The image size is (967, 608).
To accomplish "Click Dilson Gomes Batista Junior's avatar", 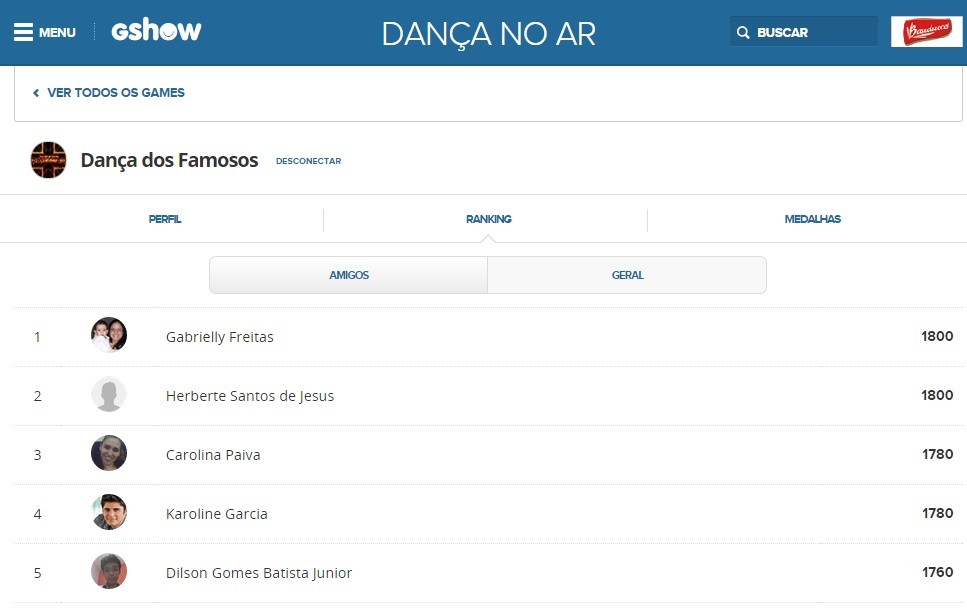I will point(109,572).
